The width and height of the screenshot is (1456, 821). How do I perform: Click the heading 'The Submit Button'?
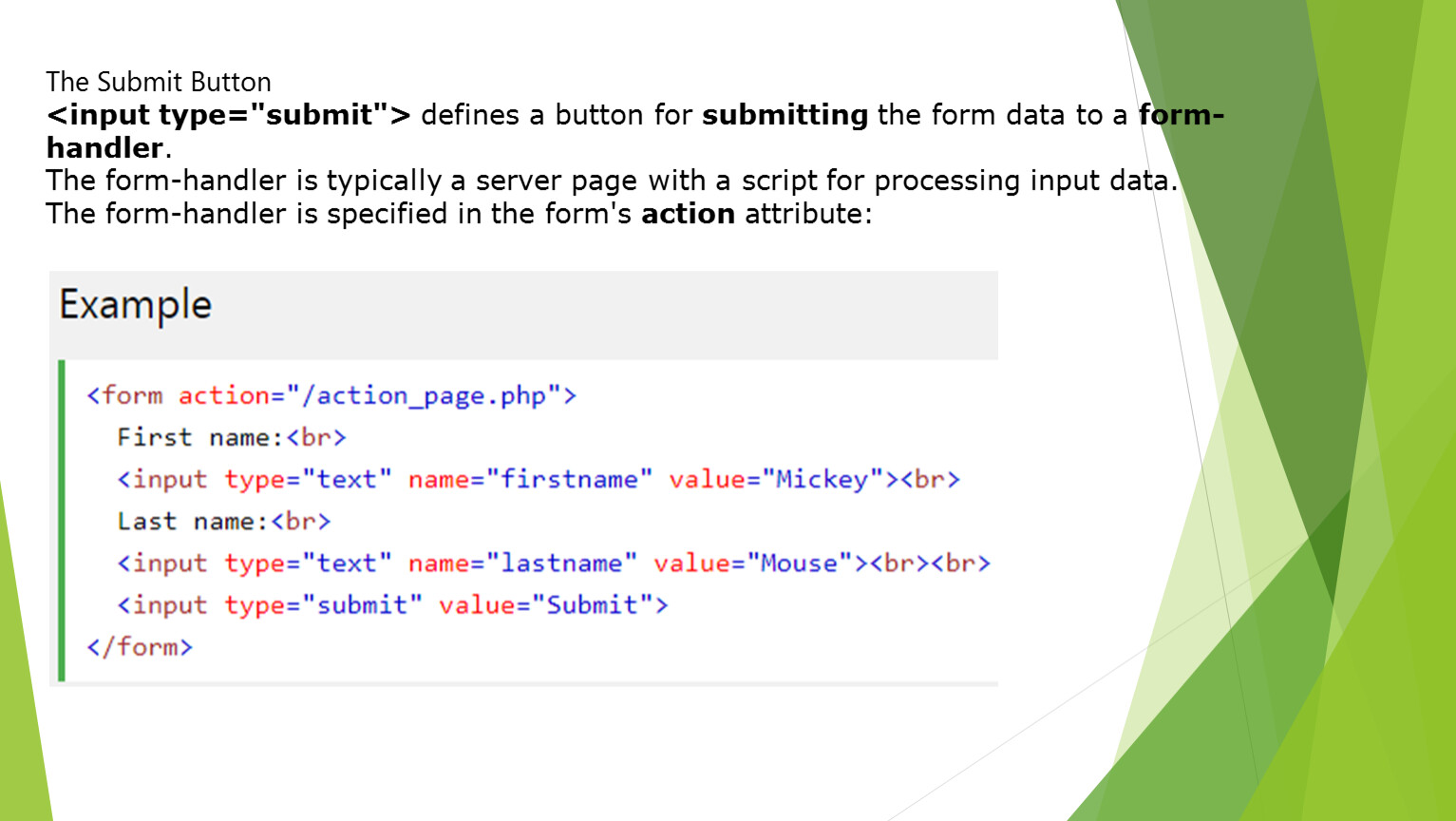coord(159,82)
